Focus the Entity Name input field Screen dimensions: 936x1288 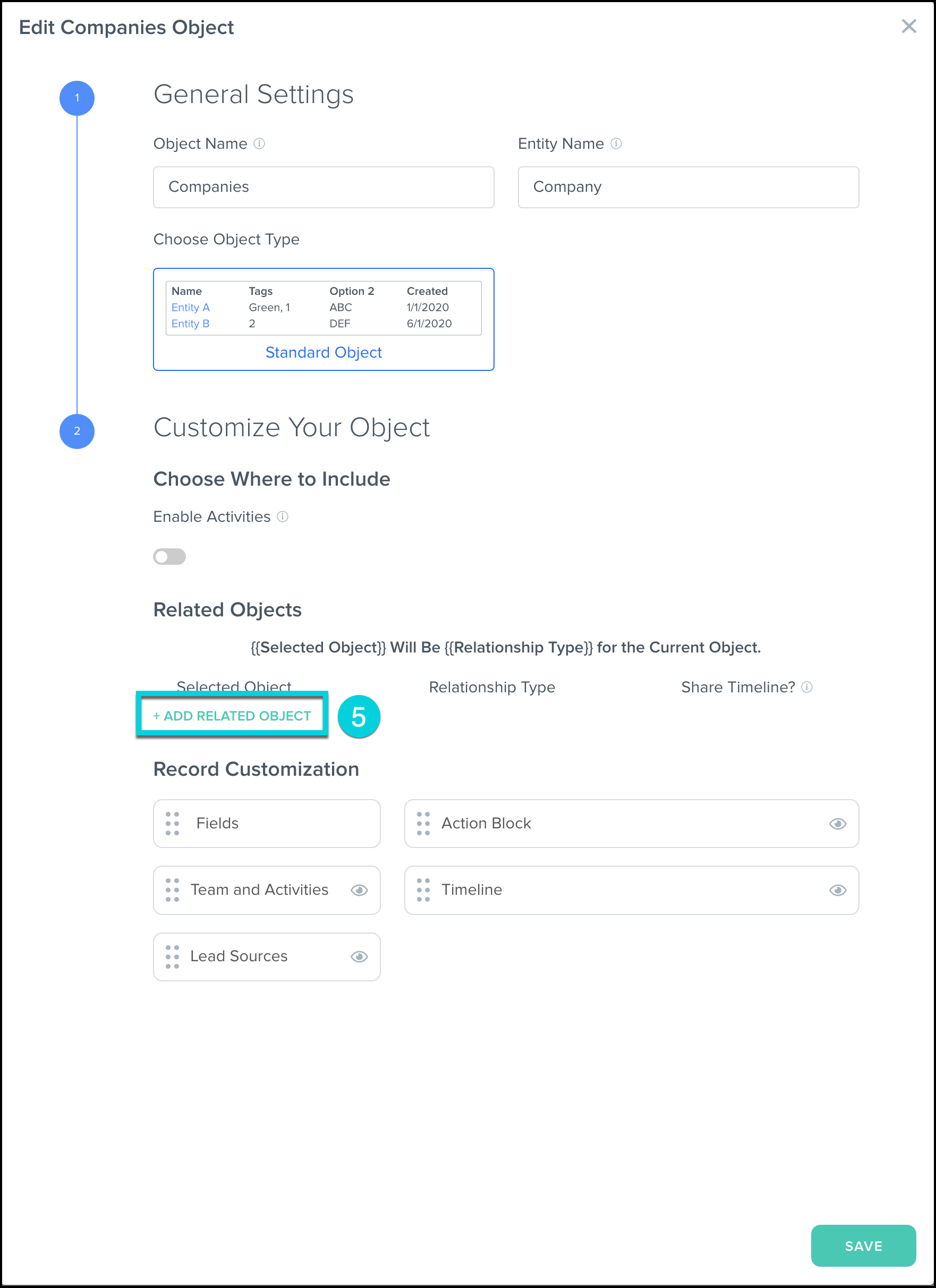coord(688,188)
